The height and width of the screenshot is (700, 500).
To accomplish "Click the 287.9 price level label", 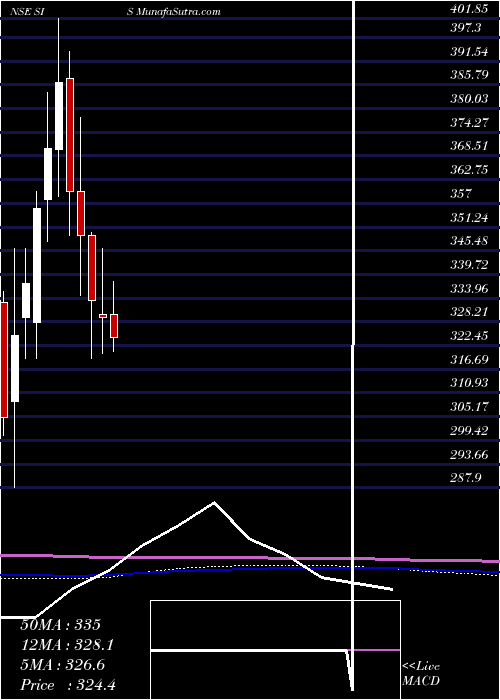I will coord(467,477).
